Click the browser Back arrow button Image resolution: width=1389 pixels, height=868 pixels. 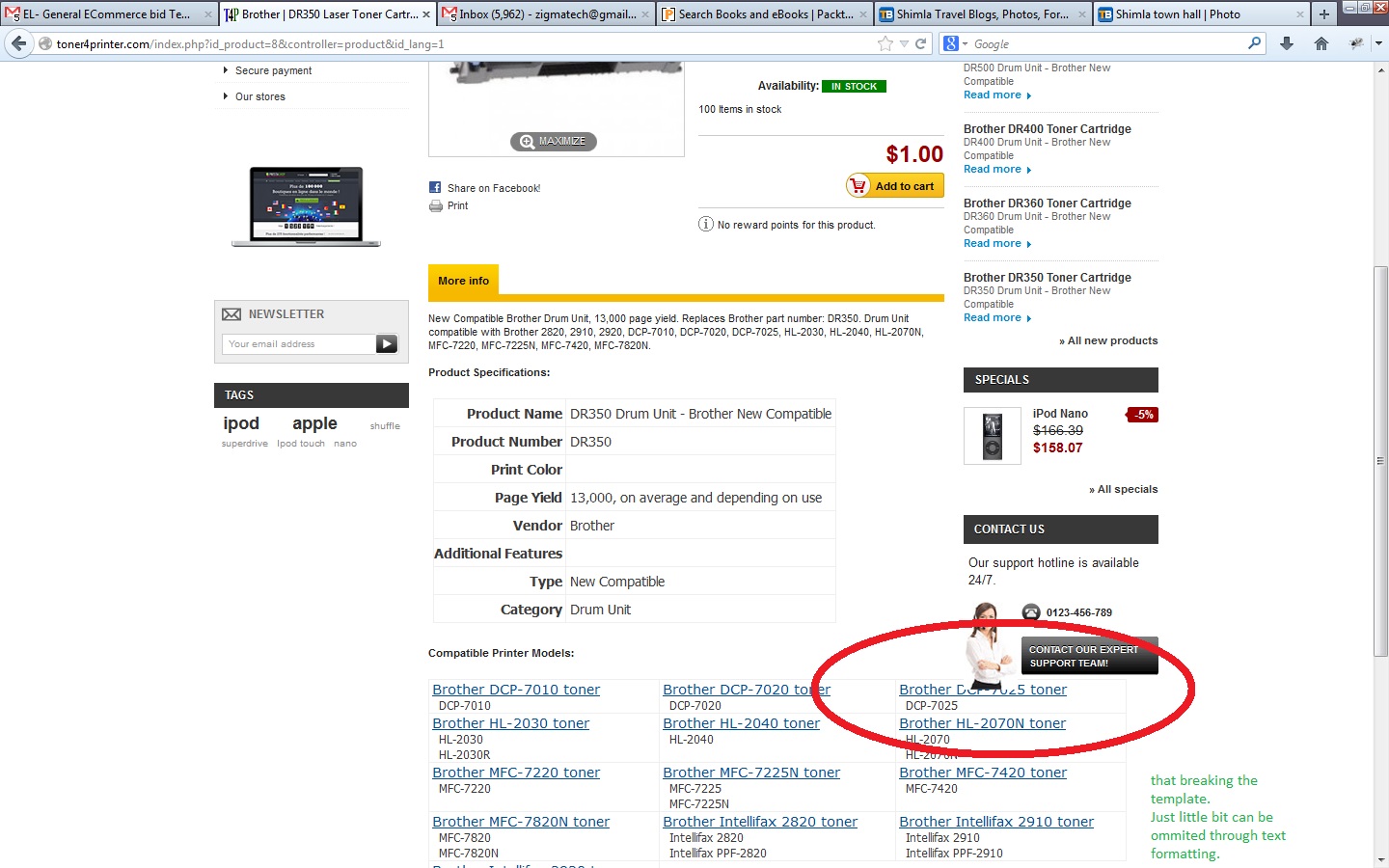18,43
